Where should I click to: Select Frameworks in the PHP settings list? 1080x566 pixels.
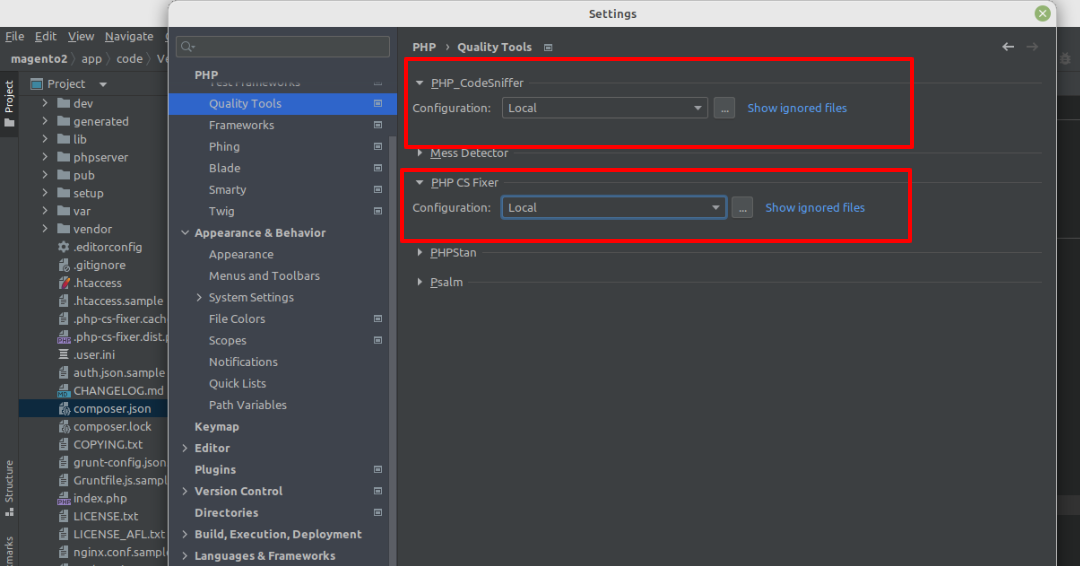point(241,125)
